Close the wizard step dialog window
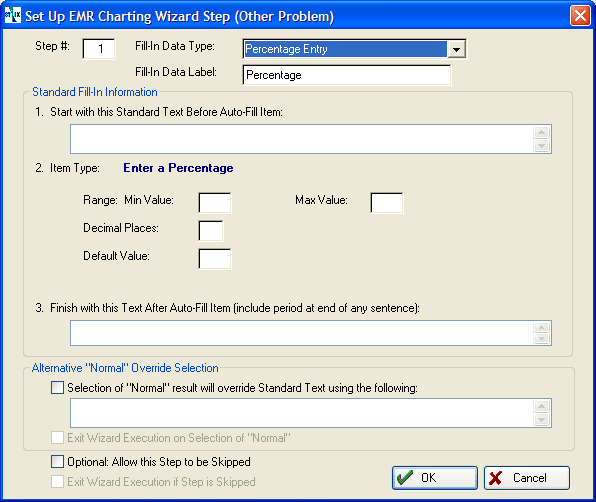 click(580, 16)
